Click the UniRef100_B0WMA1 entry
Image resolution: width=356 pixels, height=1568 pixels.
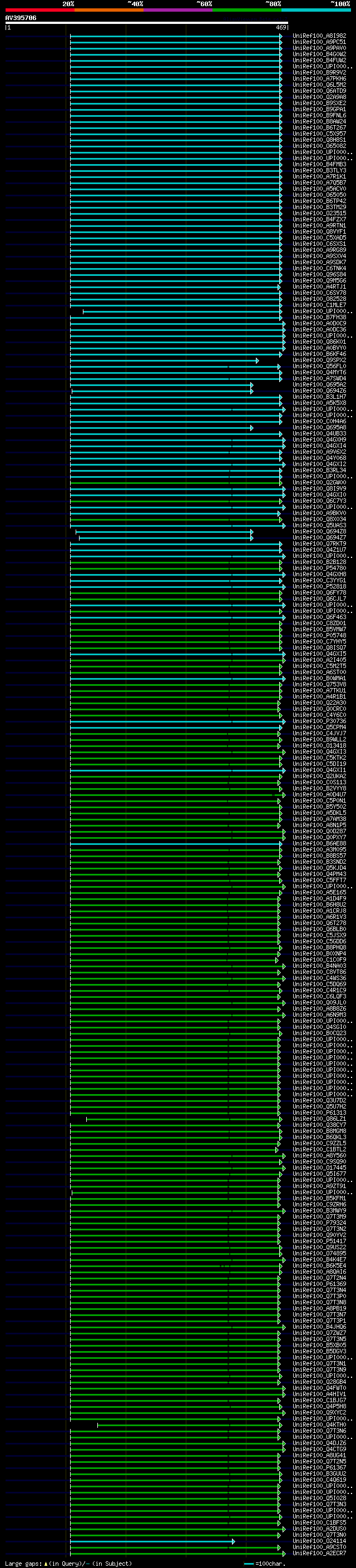point(319,678)
